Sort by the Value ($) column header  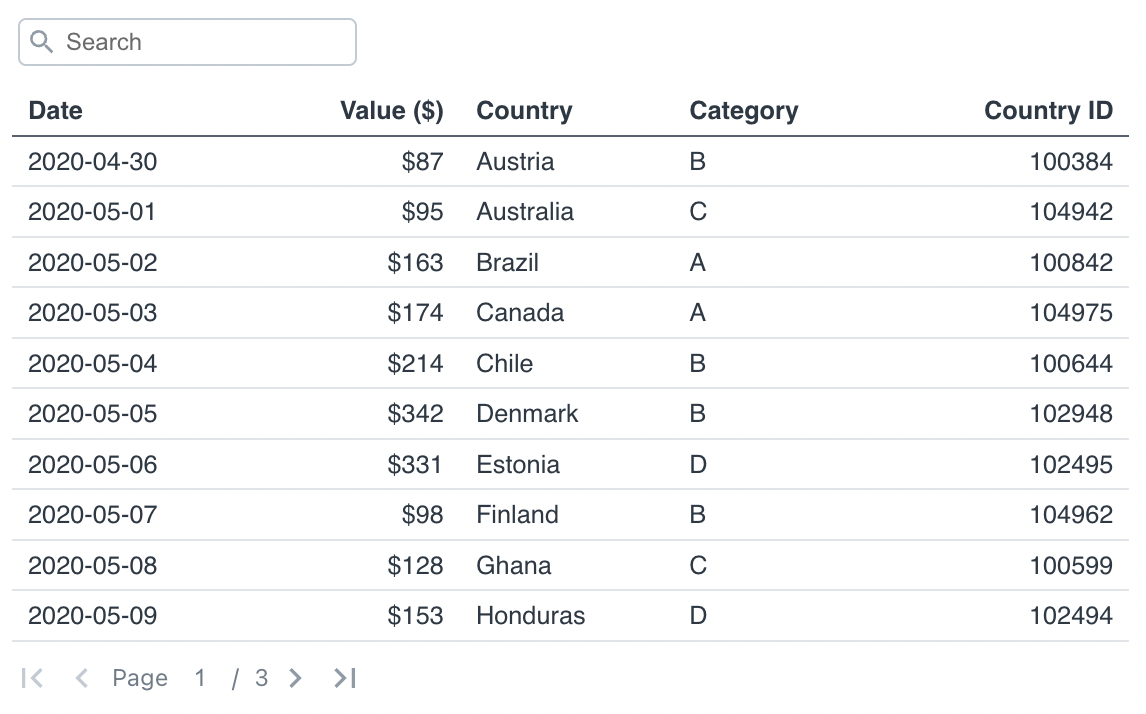(x=391, y=110)
